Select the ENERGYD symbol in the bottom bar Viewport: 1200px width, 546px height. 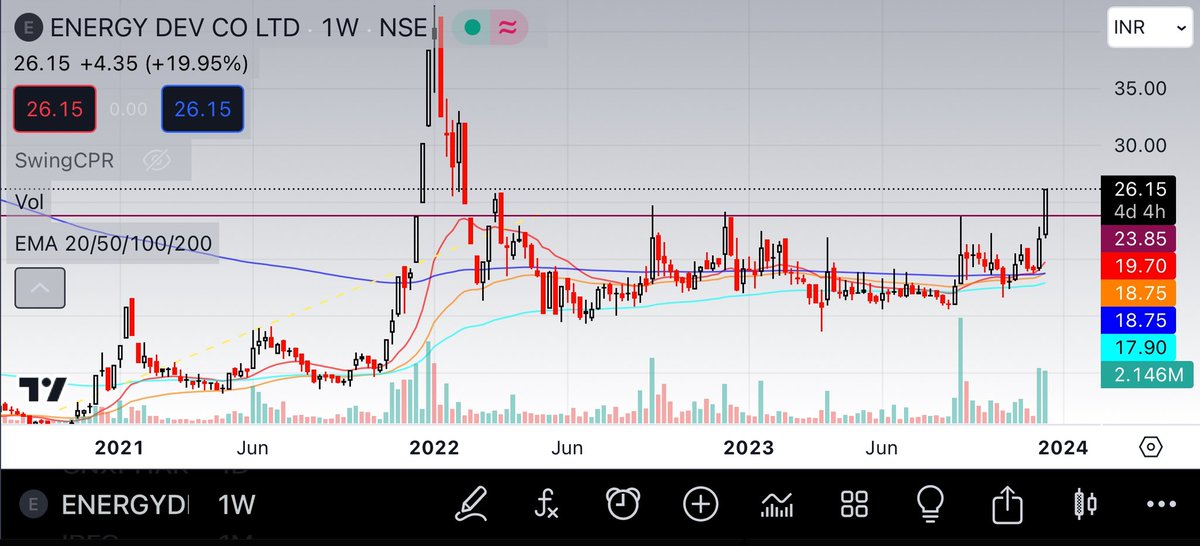[124, 504]
